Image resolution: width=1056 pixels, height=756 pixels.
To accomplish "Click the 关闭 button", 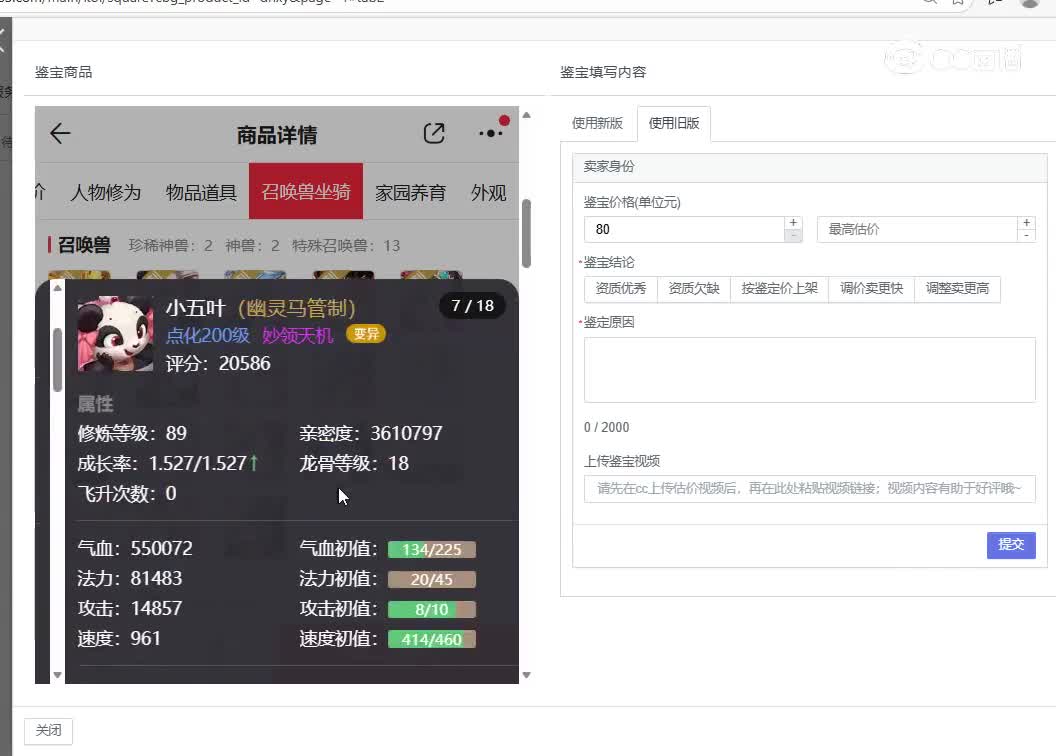I will [x=48, y=730].
